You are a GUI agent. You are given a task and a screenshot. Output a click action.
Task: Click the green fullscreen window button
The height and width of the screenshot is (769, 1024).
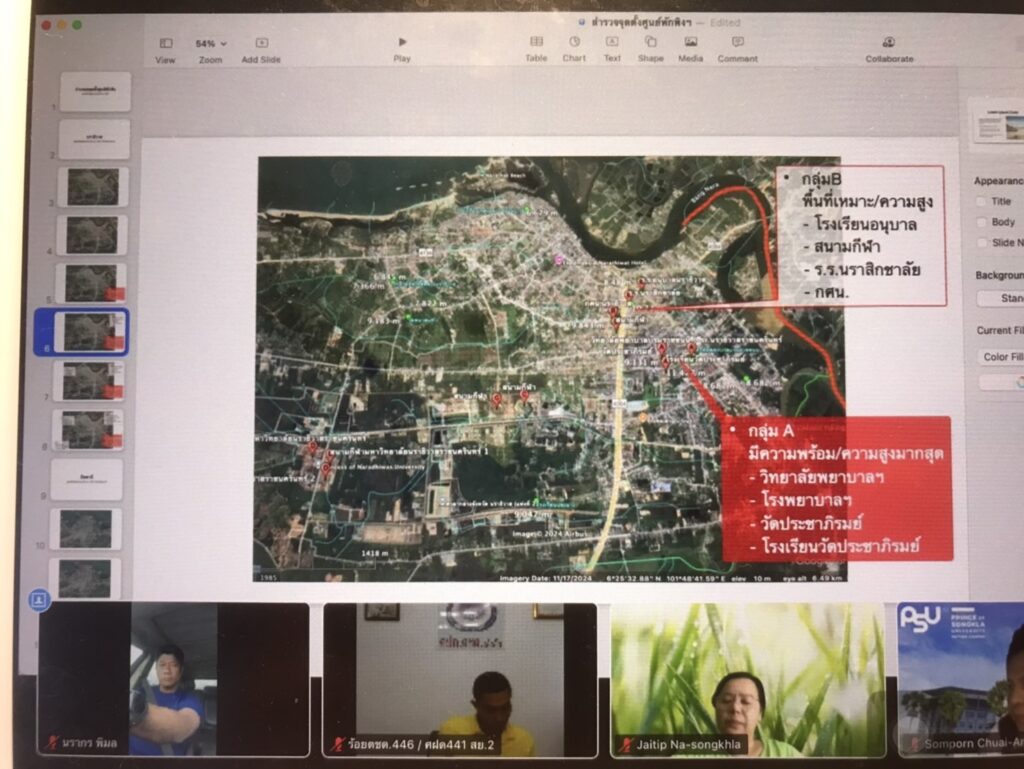(77, 25)
